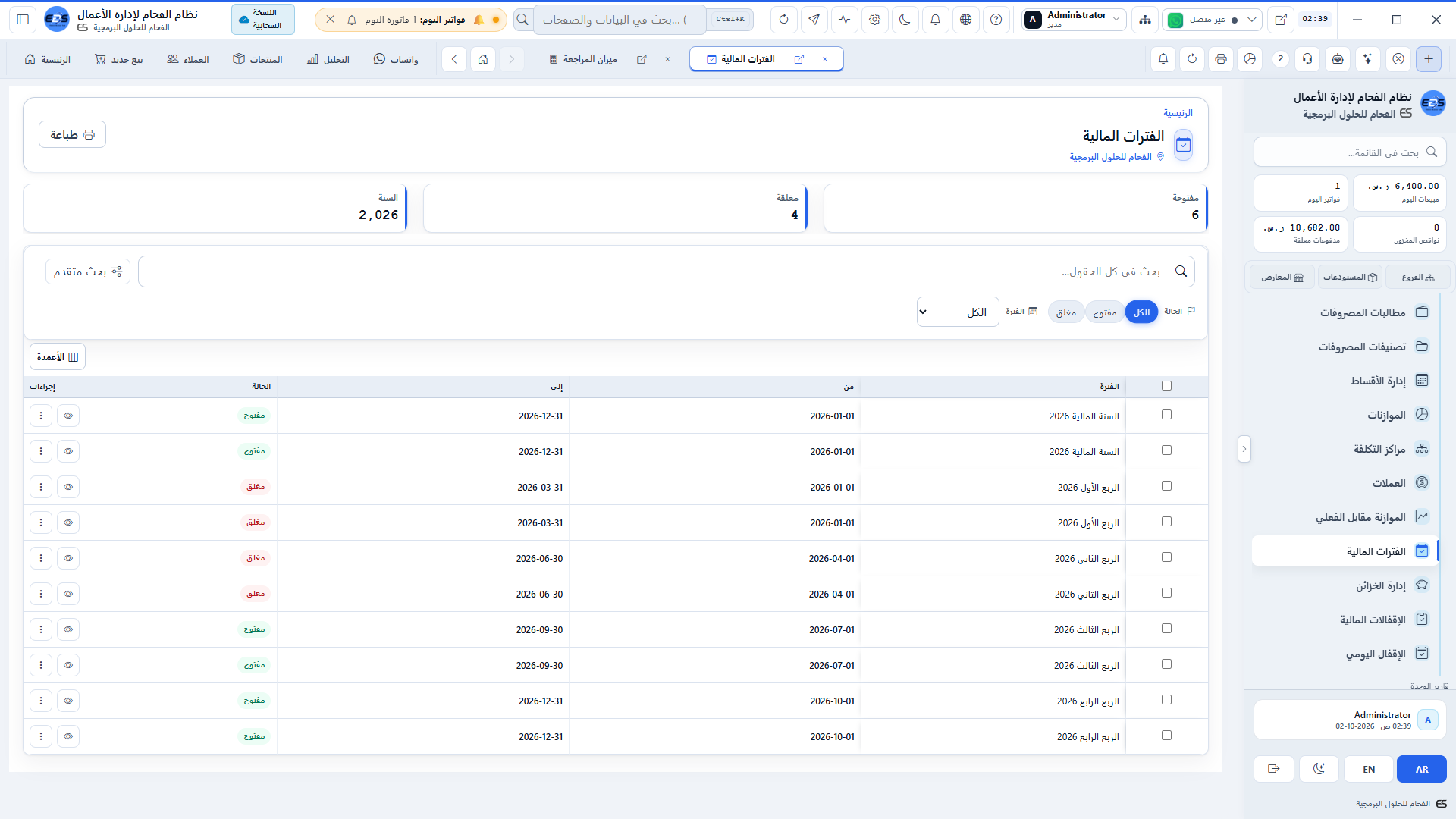Screen dimensions: 1456x819
Task: Open the الأعمدة columns selector
Action: pyautogui.click(x=58, y=356)
